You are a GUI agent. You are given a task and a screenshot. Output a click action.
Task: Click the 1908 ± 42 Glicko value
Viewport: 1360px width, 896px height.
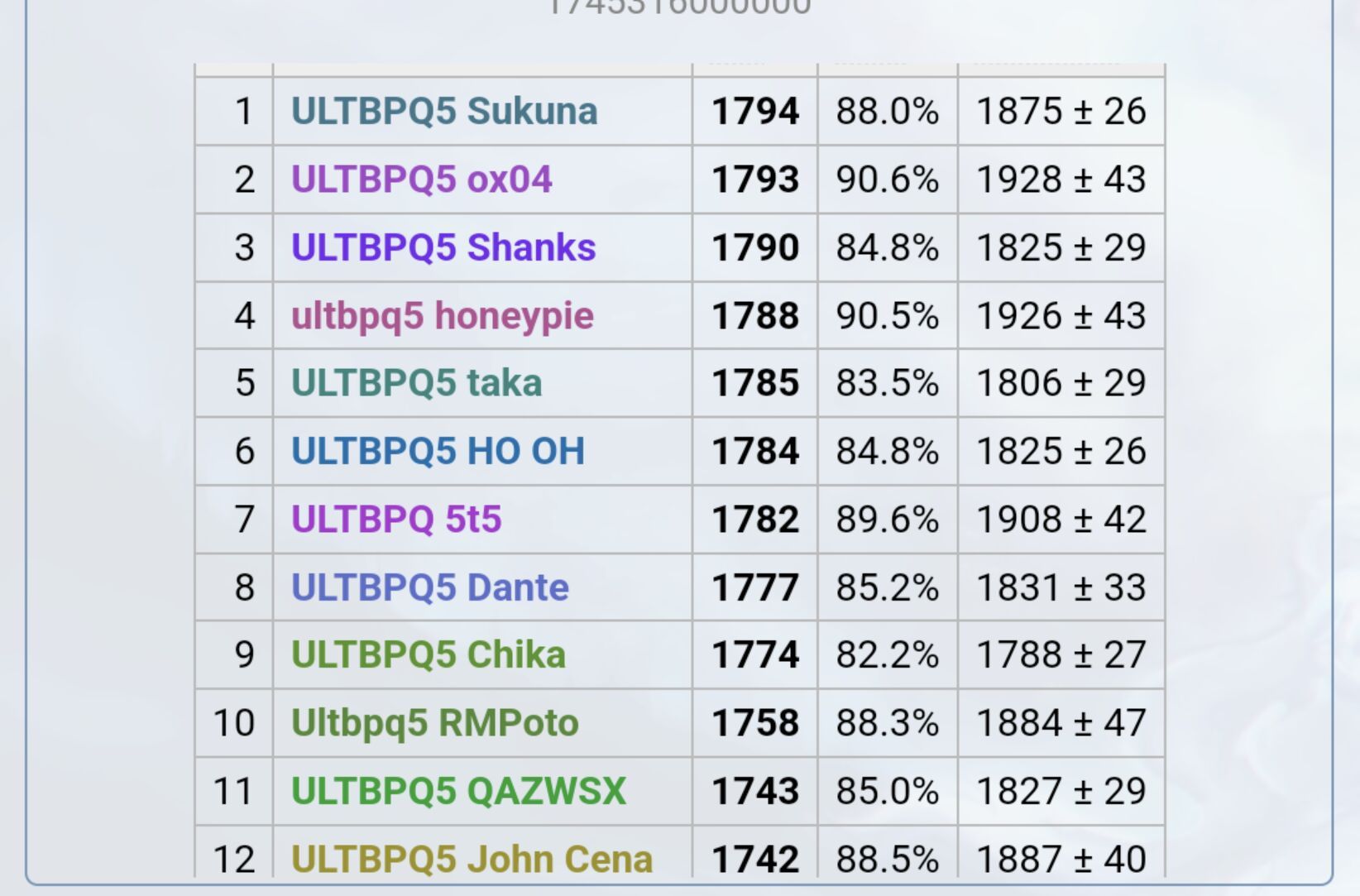click(x=1061, y=520)
